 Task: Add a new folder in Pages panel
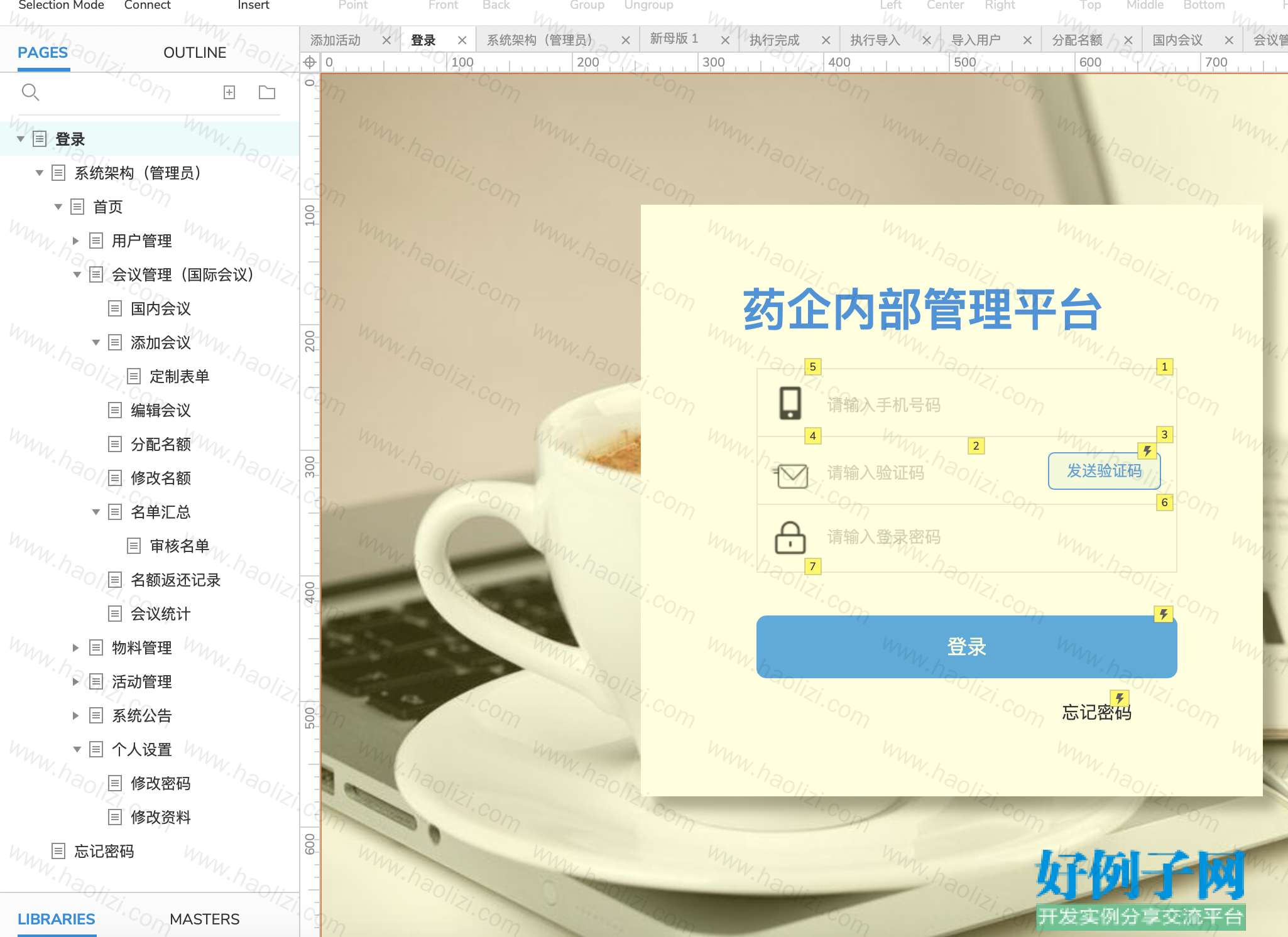[267, 92]
